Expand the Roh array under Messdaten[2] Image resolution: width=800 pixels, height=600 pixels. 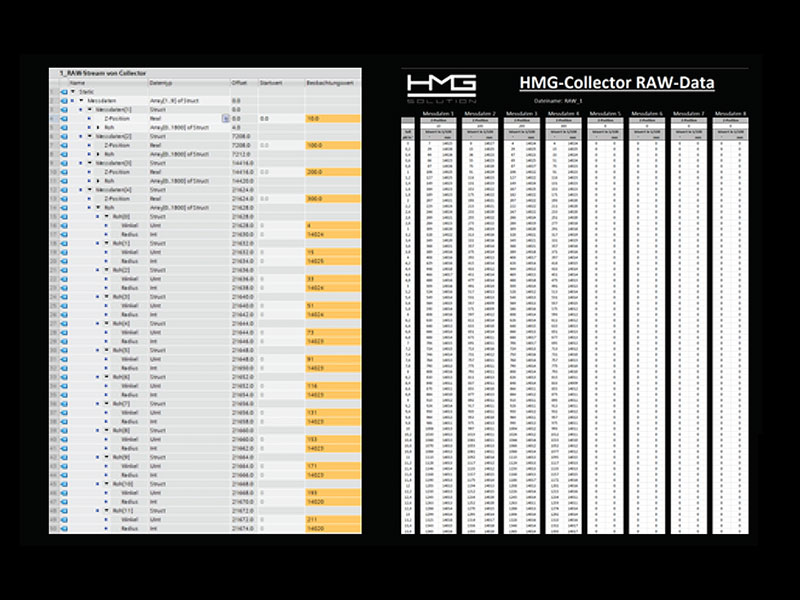(x=98, y=154)
